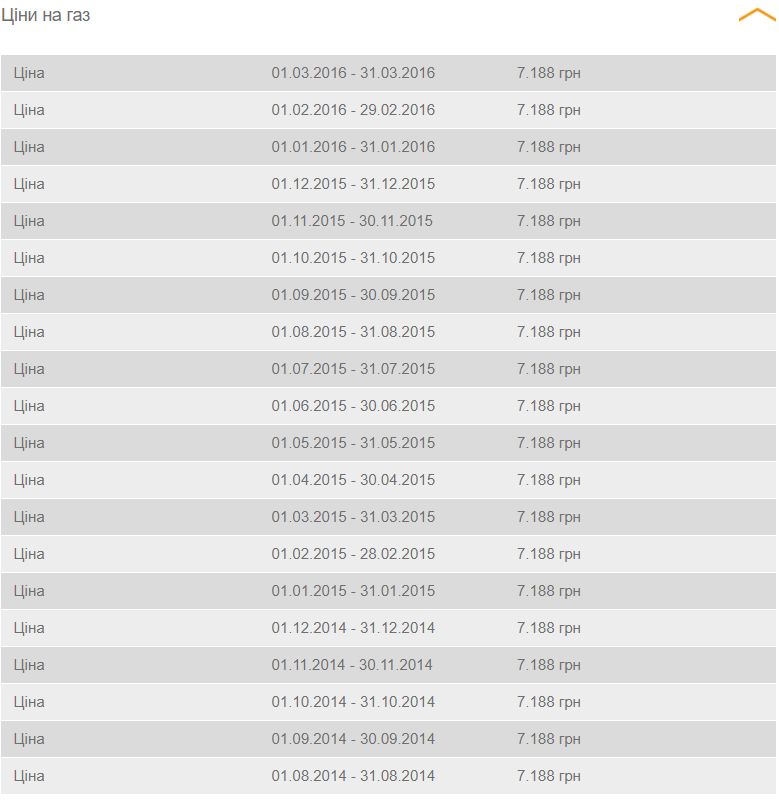The width and height of the screenshot is (779, 800).
Task: Select the 01.11.2015 - 30.11.2015 date range
Action: click(x=352, y=221)
